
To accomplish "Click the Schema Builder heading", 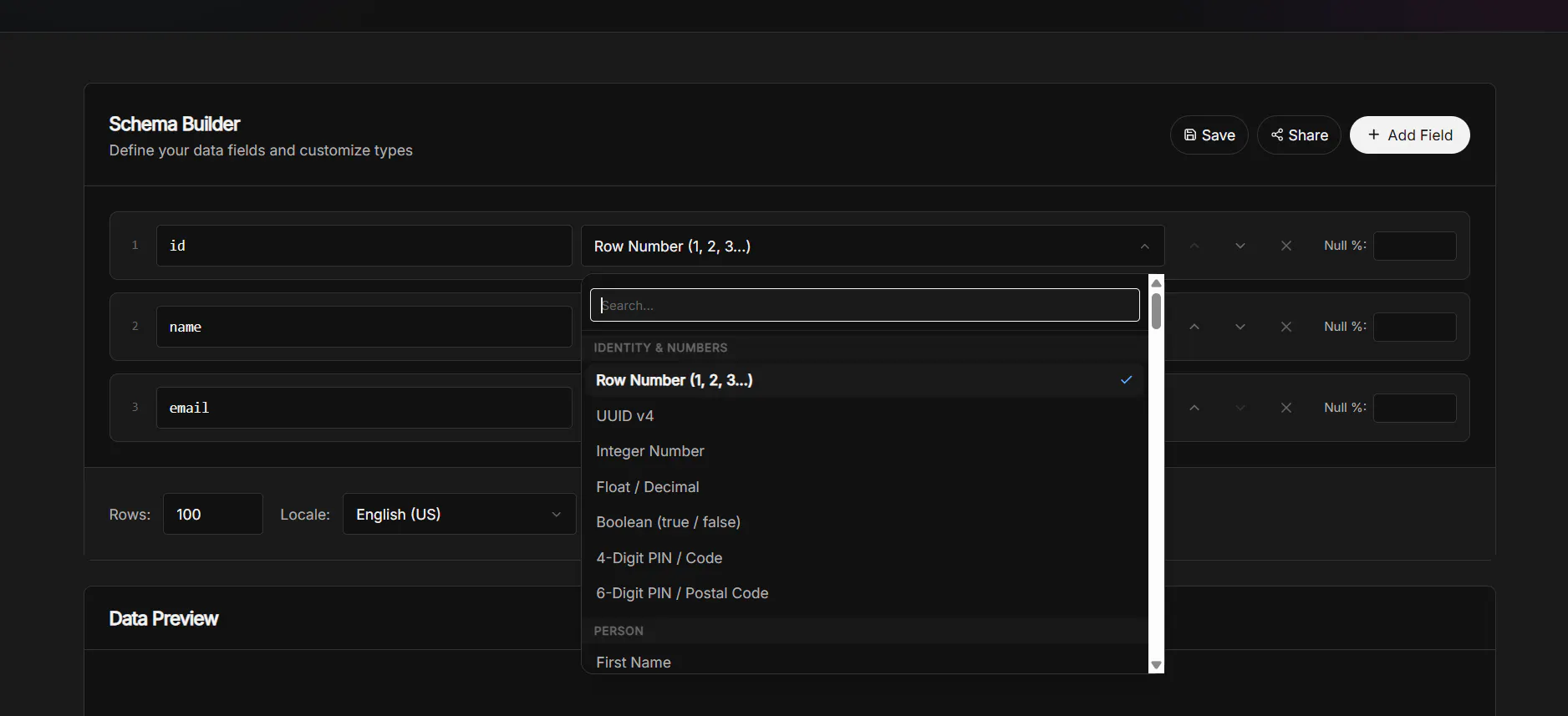I will 175,124.
